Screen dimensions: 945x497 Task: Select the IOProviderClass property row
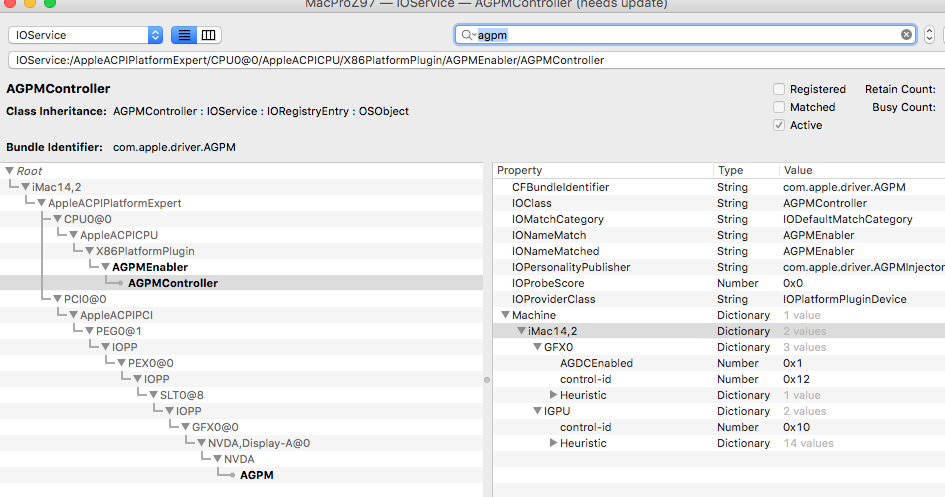[719, 299]
